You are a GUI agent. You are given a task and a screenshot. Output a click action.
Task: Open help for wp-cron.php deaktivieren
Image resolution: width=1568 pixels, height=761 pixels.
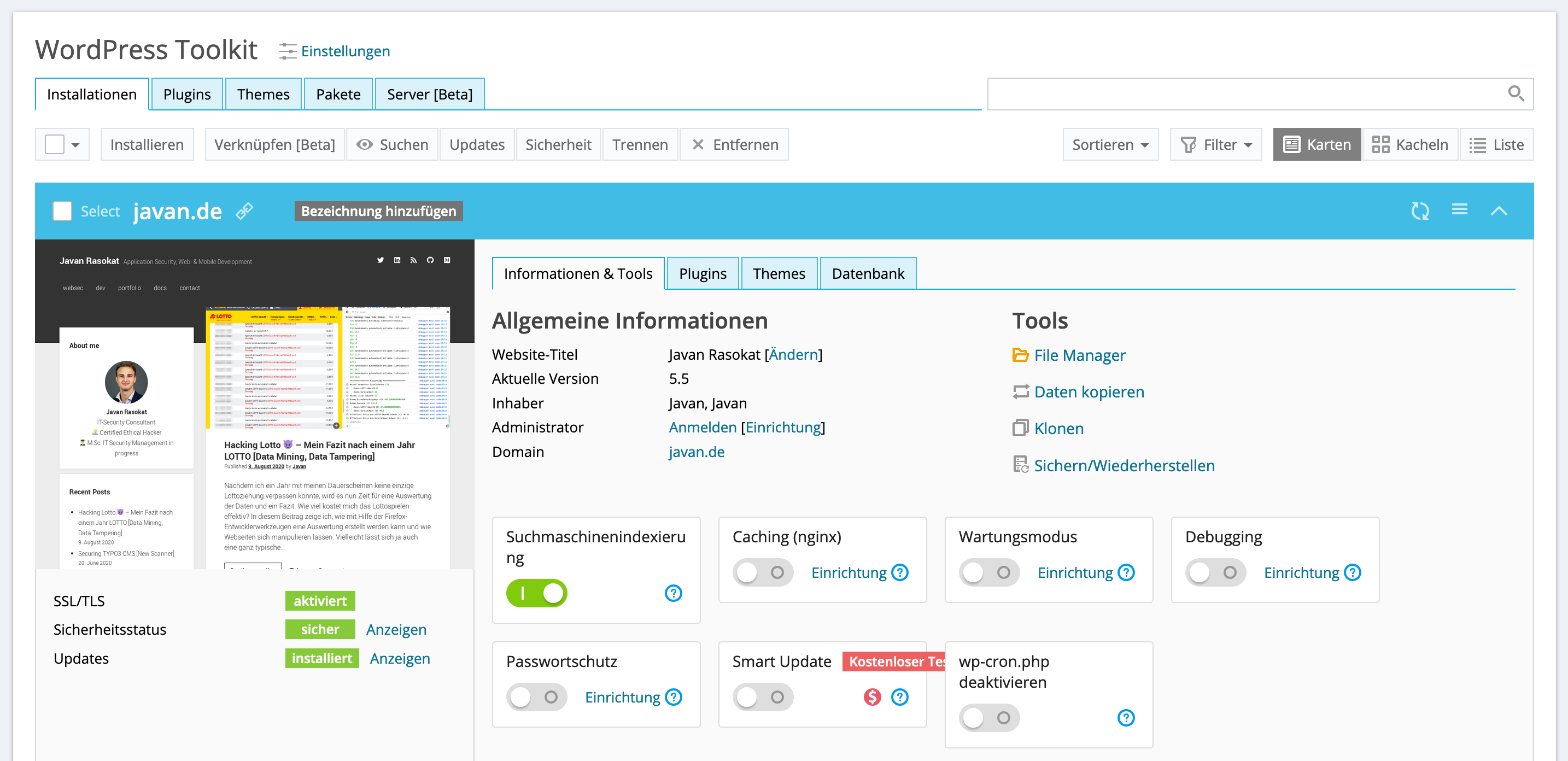point(1126,718)
